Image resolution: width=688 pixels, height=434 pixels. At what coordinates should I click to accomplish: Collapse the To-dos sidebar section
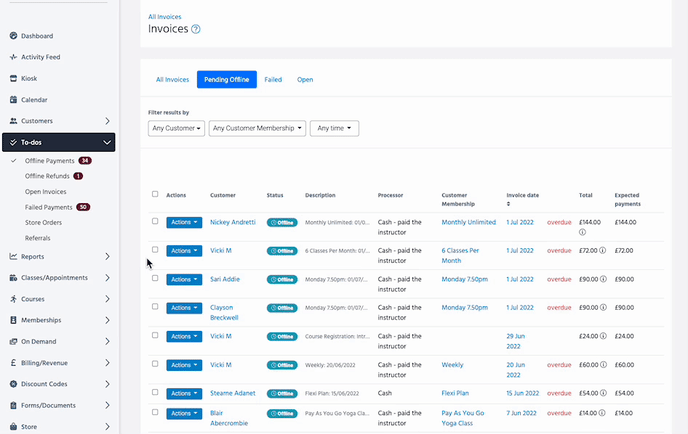tap(108, 143)
